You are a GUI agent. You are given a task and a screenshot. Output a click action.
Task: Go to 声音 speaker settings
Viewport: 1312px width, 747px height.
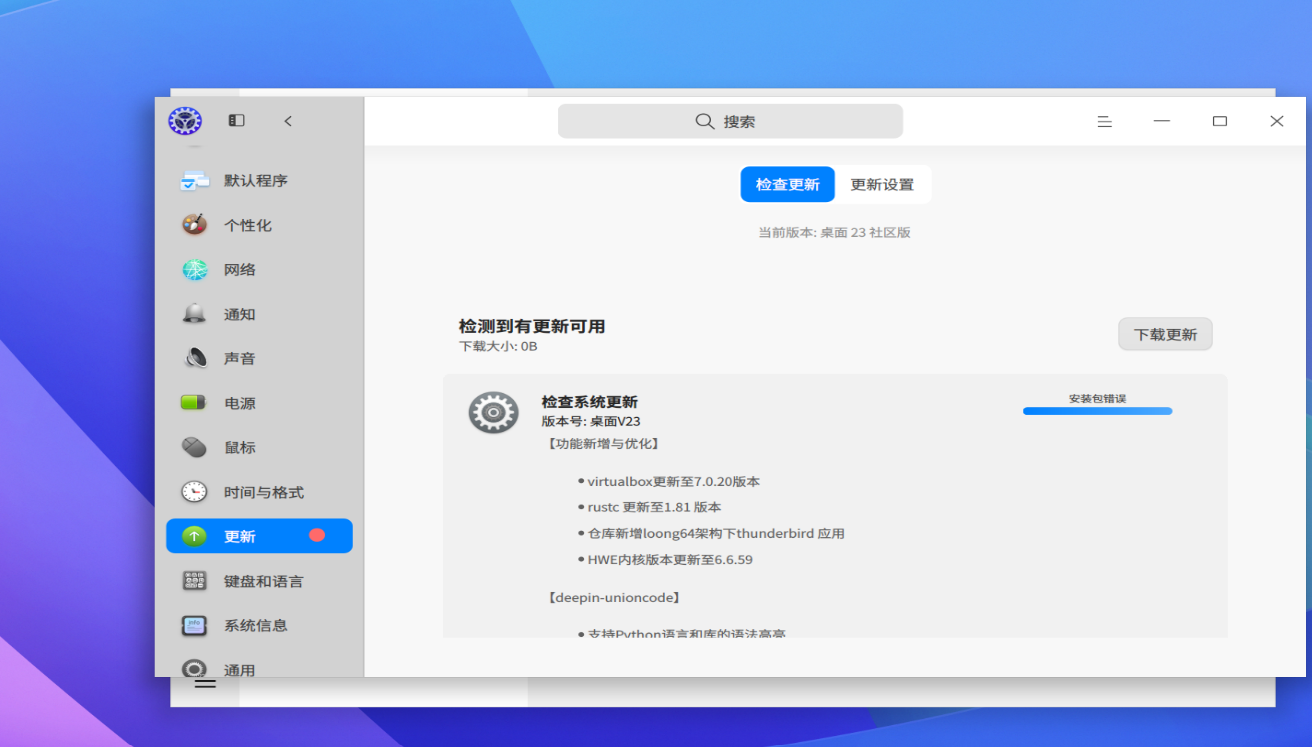point(259,358)
